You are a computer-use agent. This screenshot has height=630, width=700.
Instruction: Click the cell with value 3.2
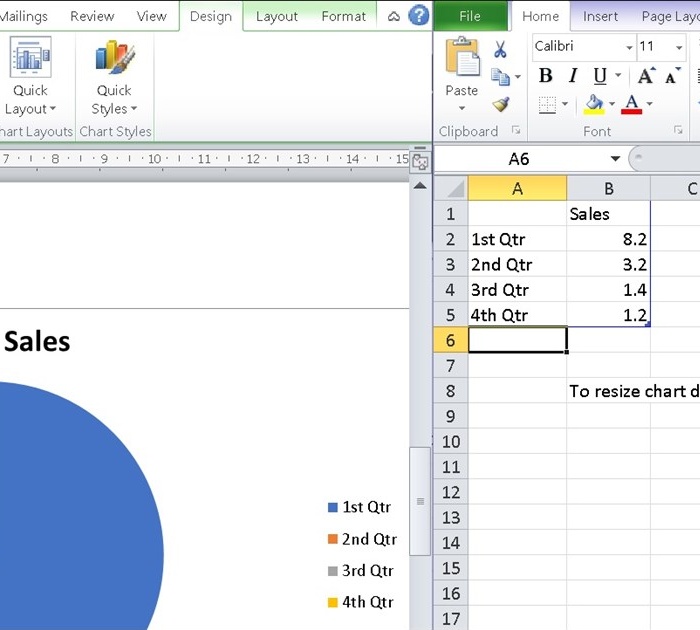(608, 264)
